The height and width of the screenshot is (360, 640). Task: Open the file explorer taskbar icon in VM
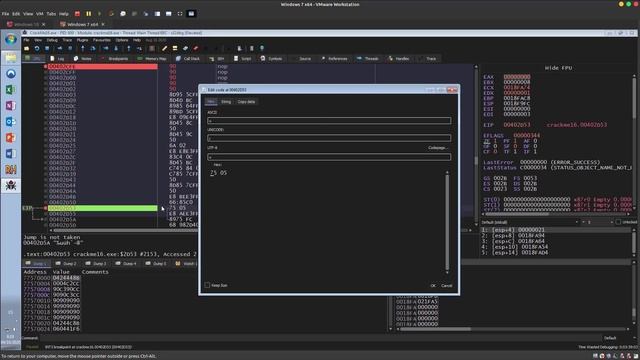point(11,58)
